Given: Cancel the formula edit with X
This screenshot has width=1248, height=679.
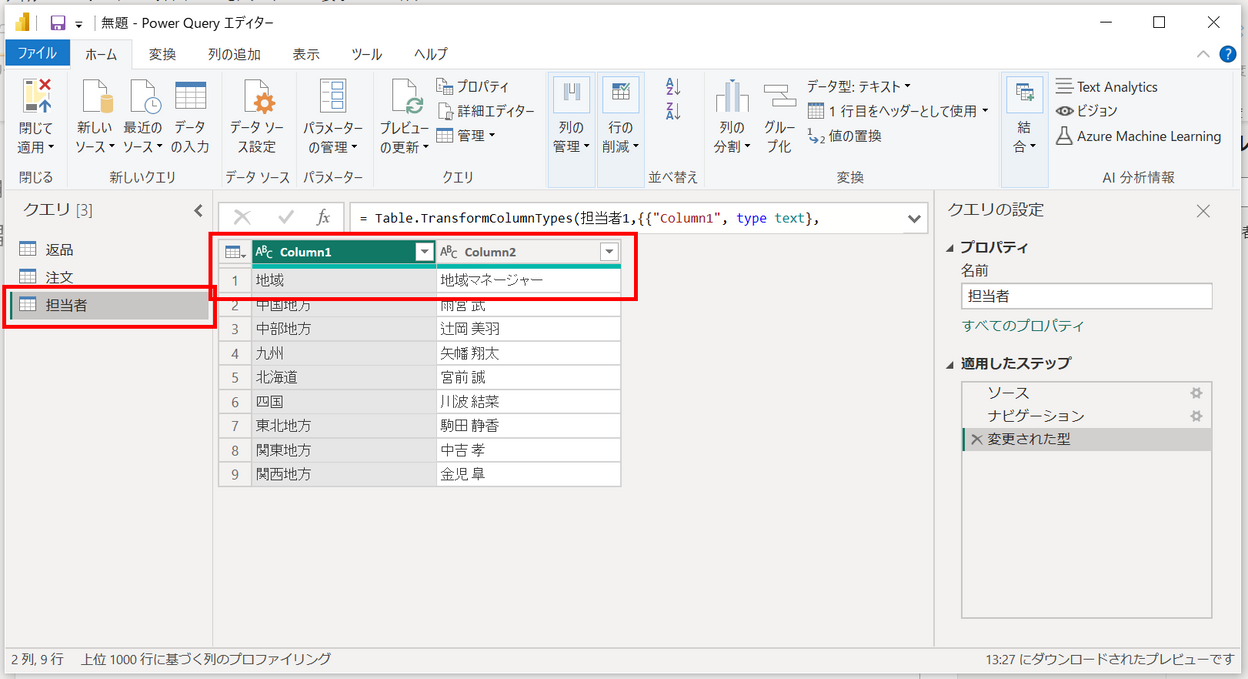Looking at the screenshot, I should click(242, 217).
